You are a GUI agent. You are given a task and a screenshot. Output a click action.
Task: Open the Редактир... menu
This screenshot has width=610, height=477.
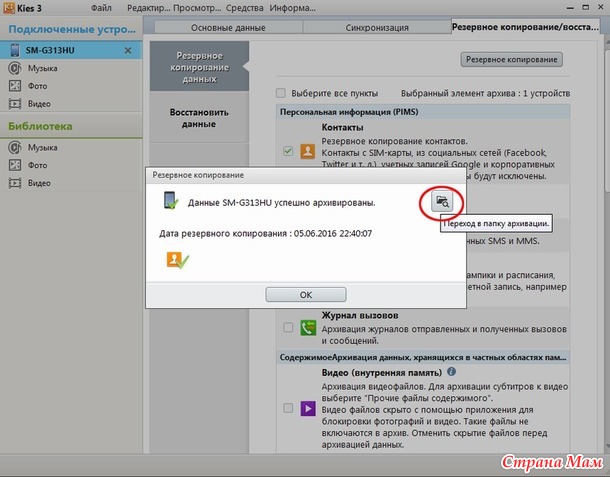pyautogui.click(x=149, y=8)
